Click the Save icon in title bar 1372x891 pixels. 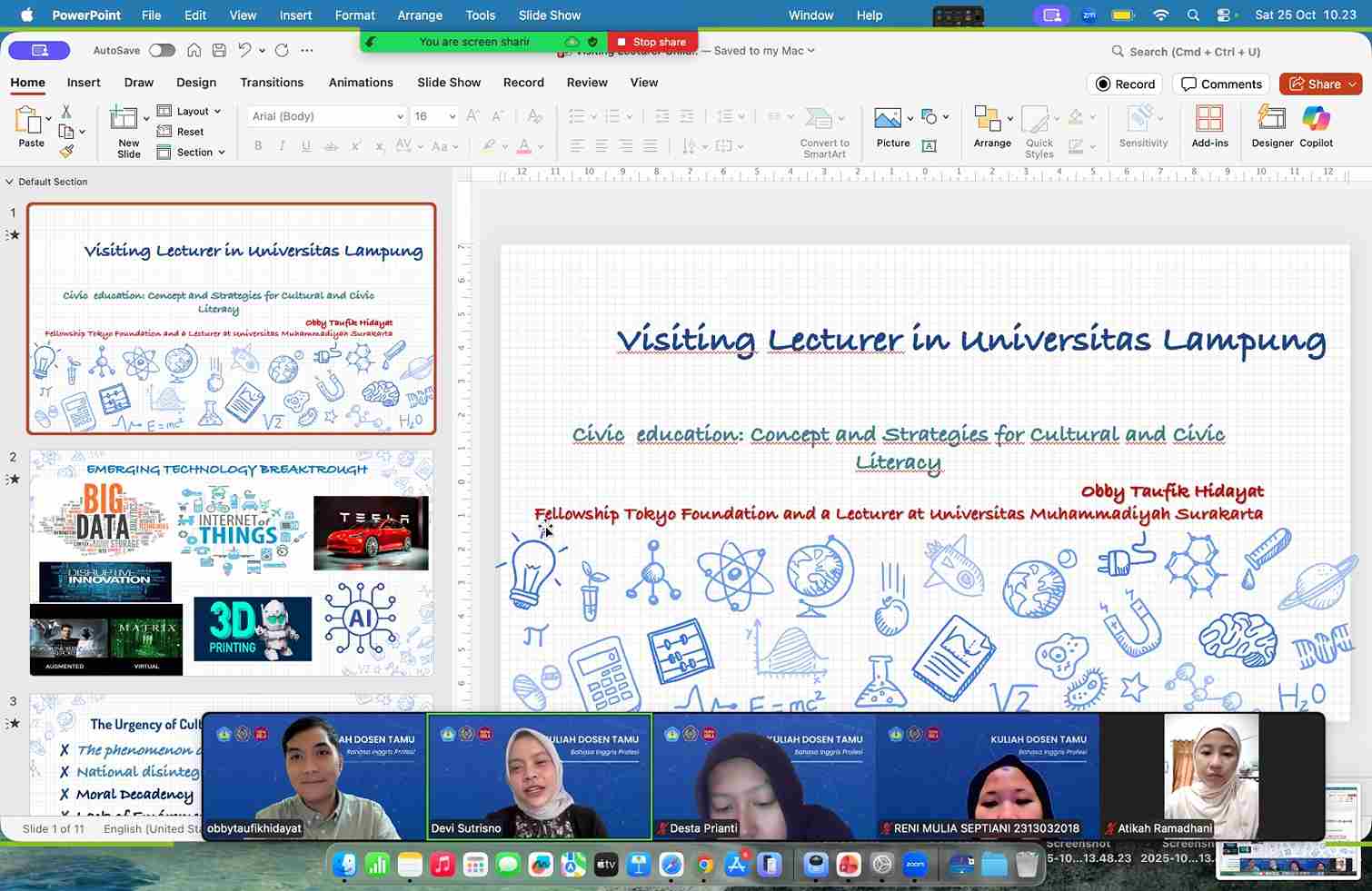(219, 51)
